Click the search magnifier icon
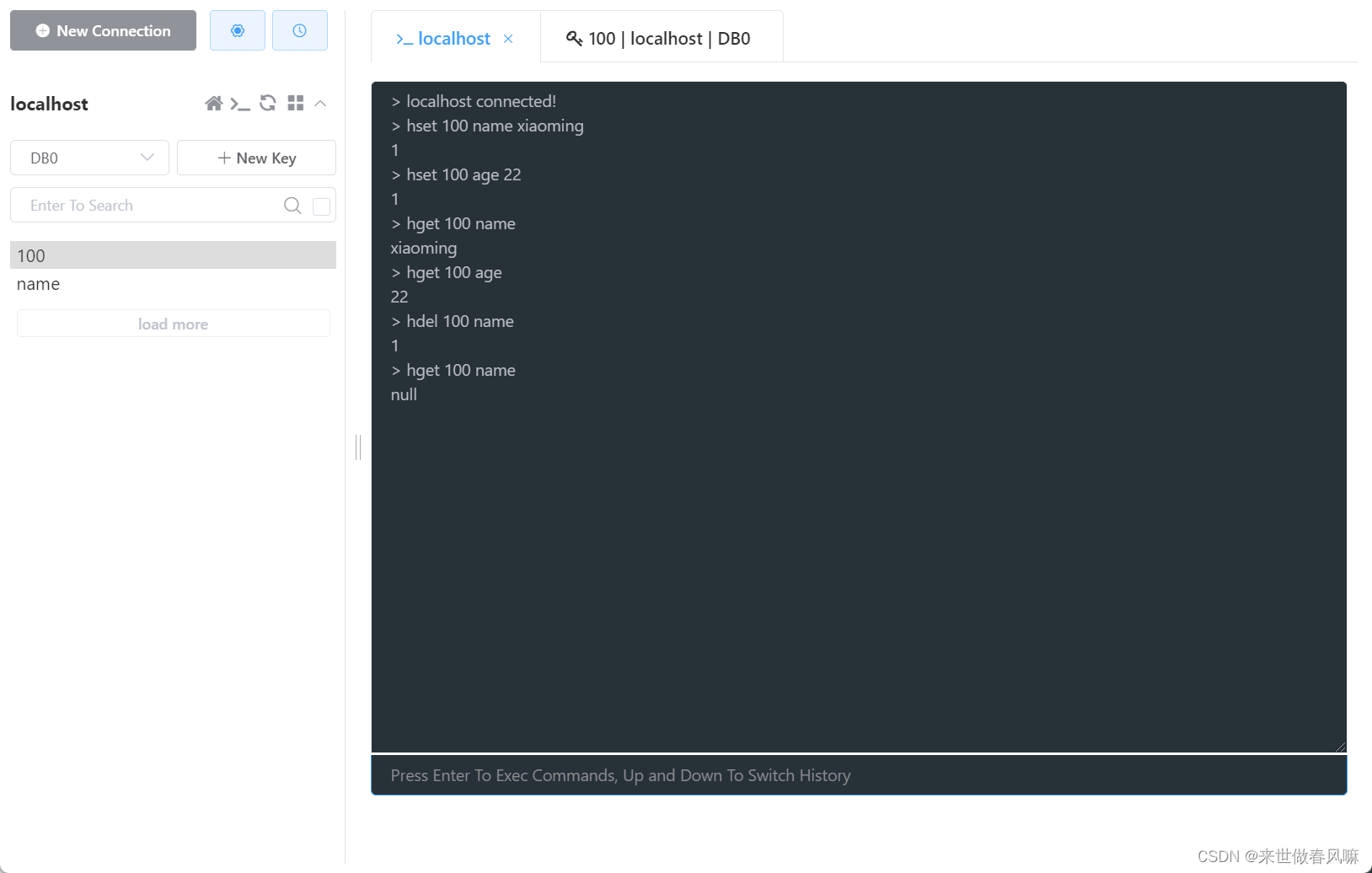 coord(292,206)
